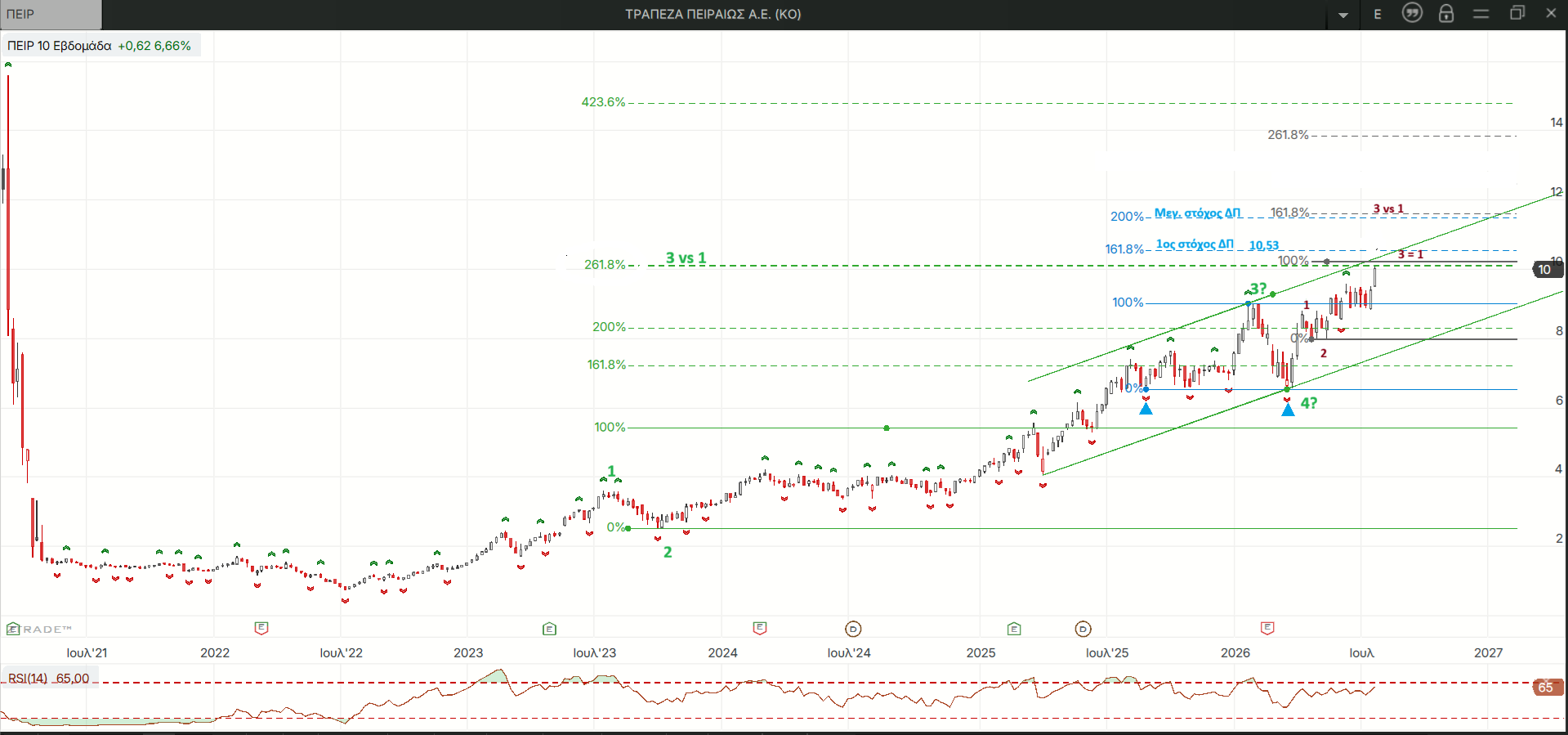Screen dimensions: 1568x735
Task: Click the red E event marker after 2026
Action: [1267, 628]
